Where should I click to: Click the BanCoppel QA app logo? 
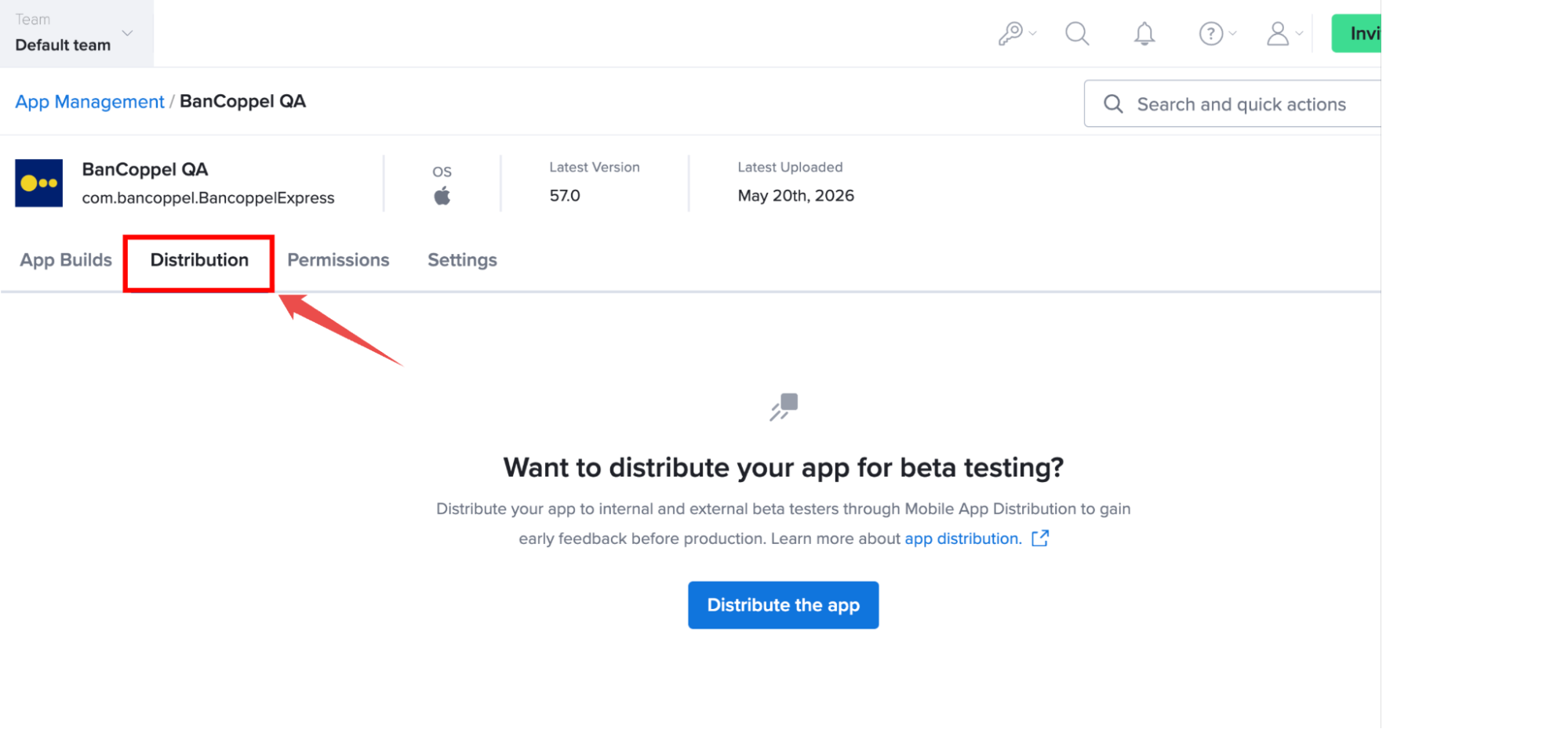(x=39, y=183)
